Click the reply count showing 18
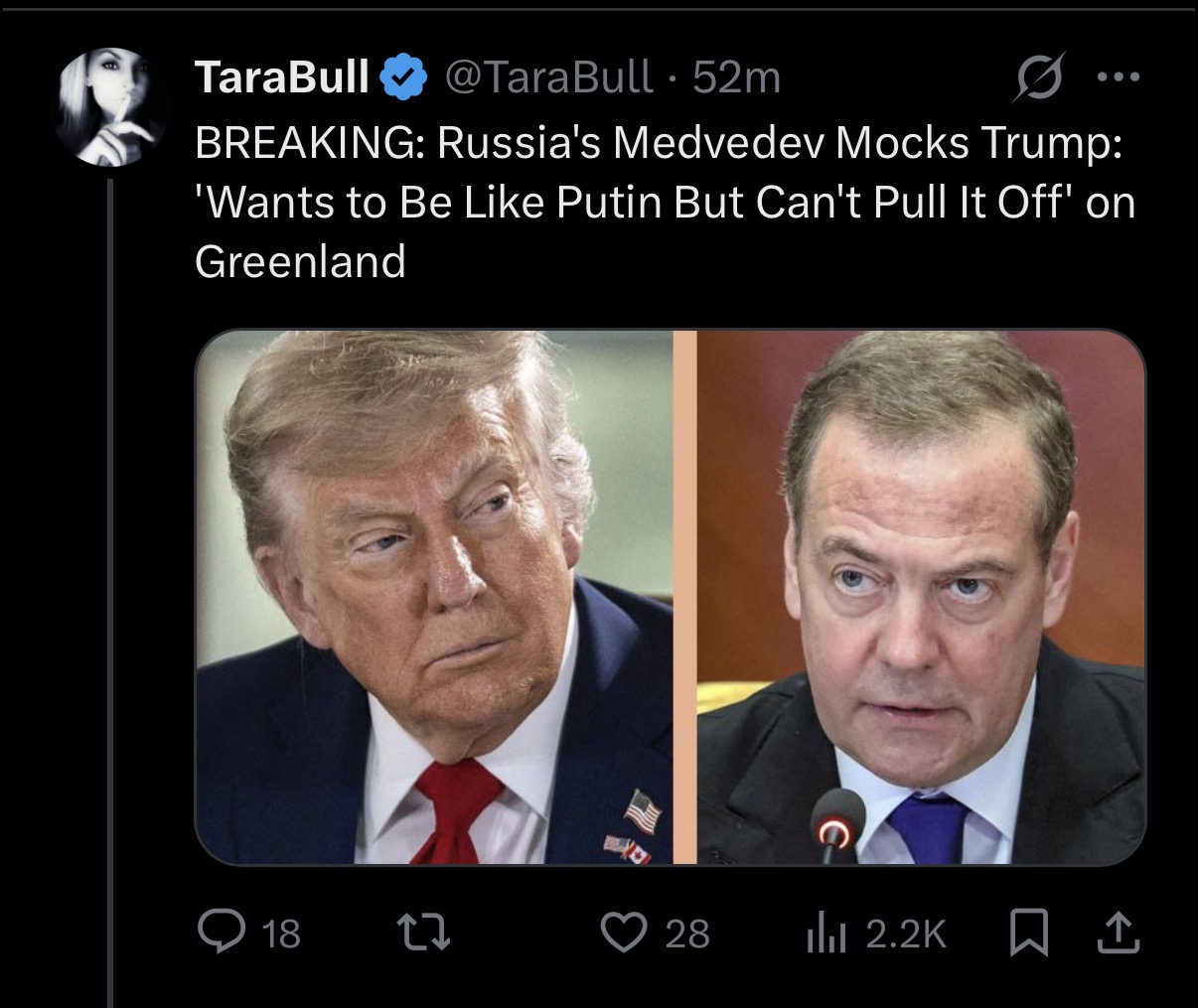 point(279,933)
